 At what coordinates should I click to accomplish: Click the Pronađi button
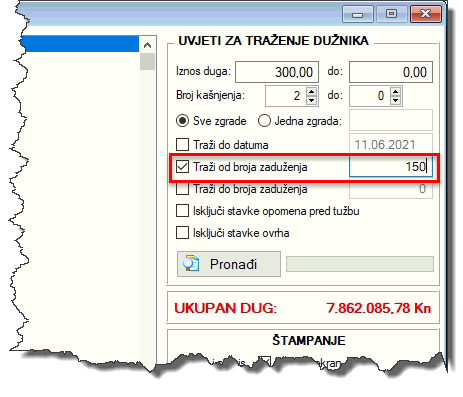pyautogui.click(x=229, y=264)
